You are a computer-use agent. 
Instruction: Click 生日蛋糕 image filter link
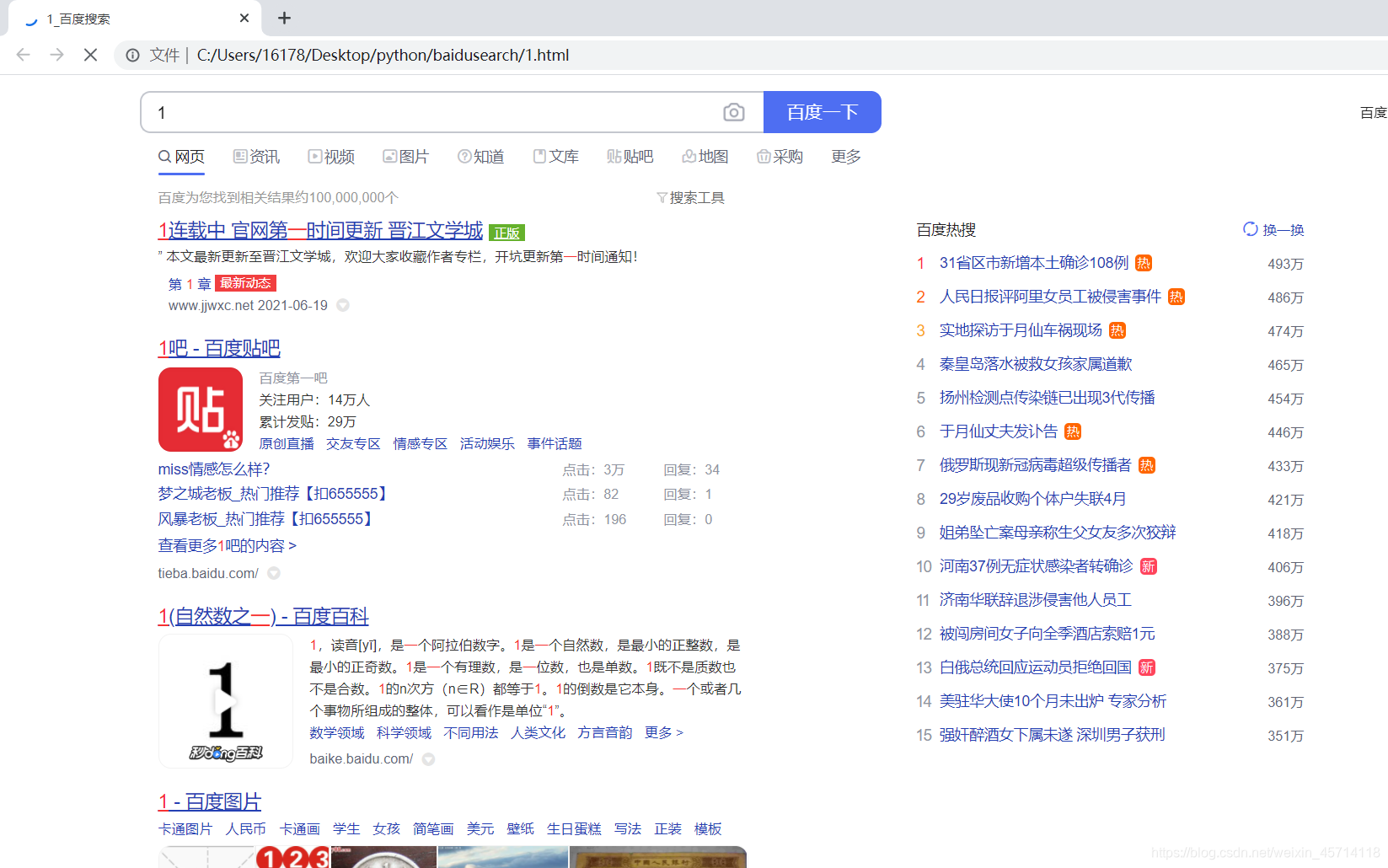(574, 828)
